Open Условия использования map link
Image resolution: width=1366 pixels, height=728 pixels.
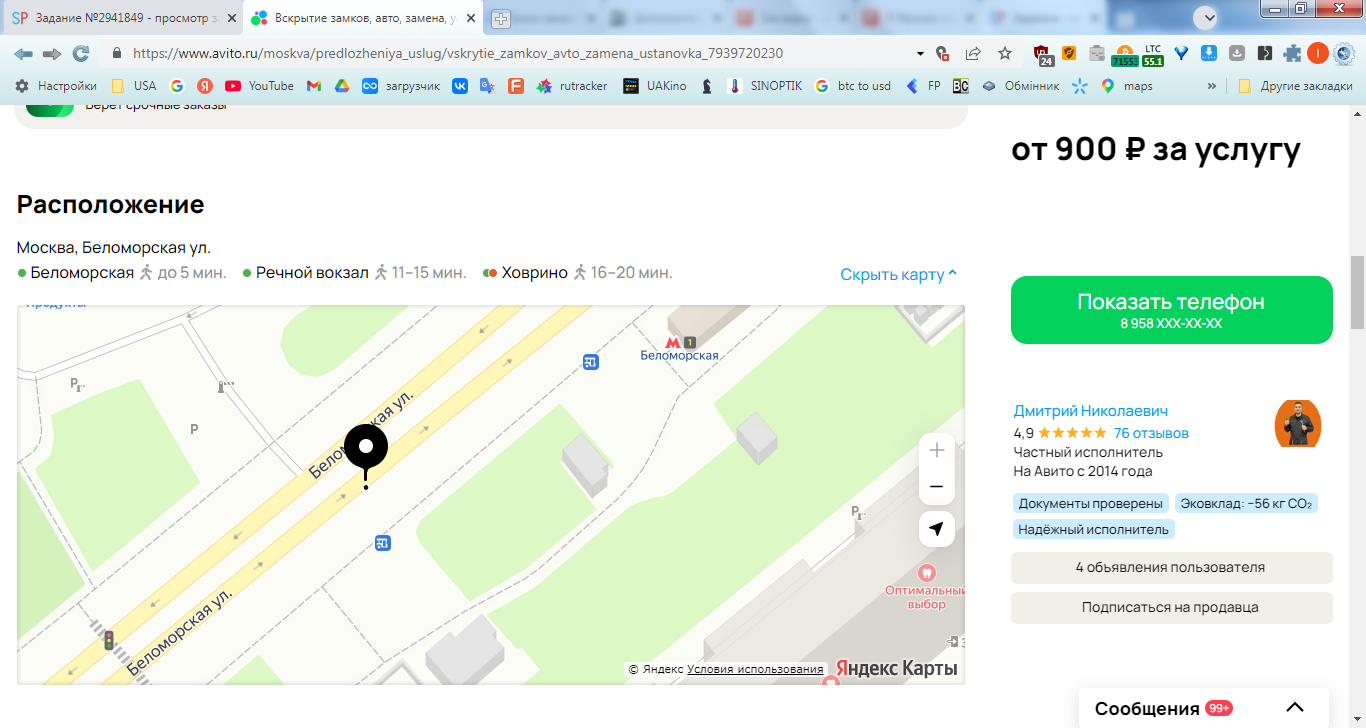tap(755, 669)
